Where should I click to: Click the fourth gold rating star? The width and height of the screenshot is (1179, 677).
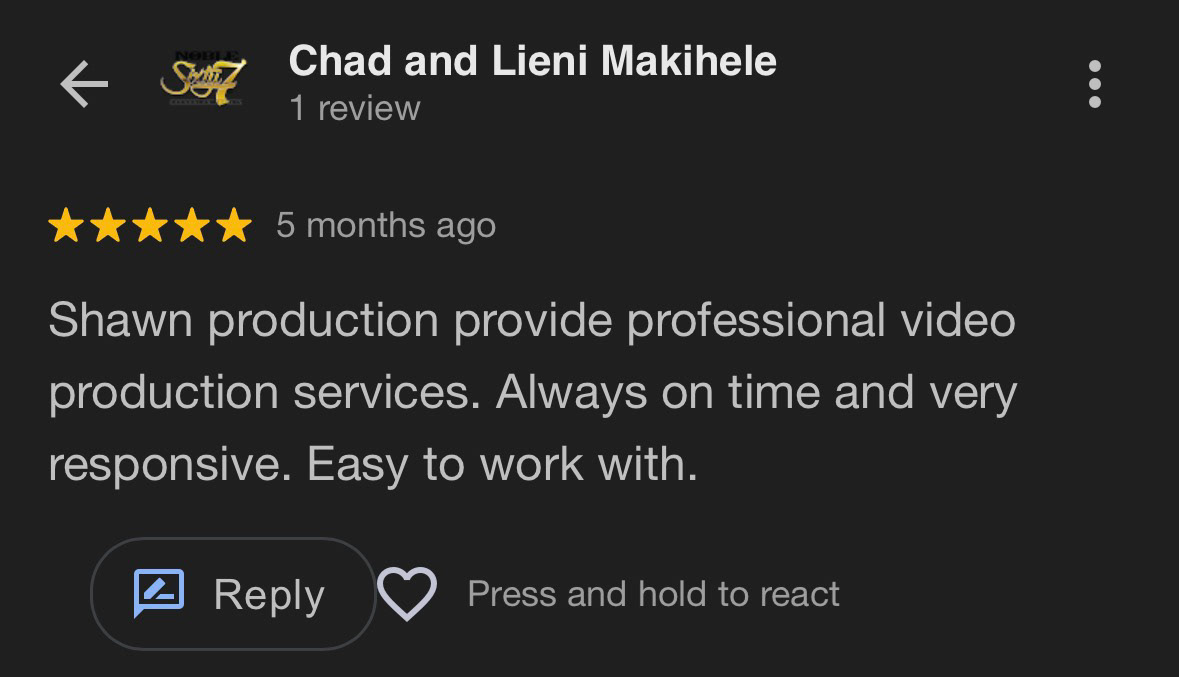[x=192, y=226]
